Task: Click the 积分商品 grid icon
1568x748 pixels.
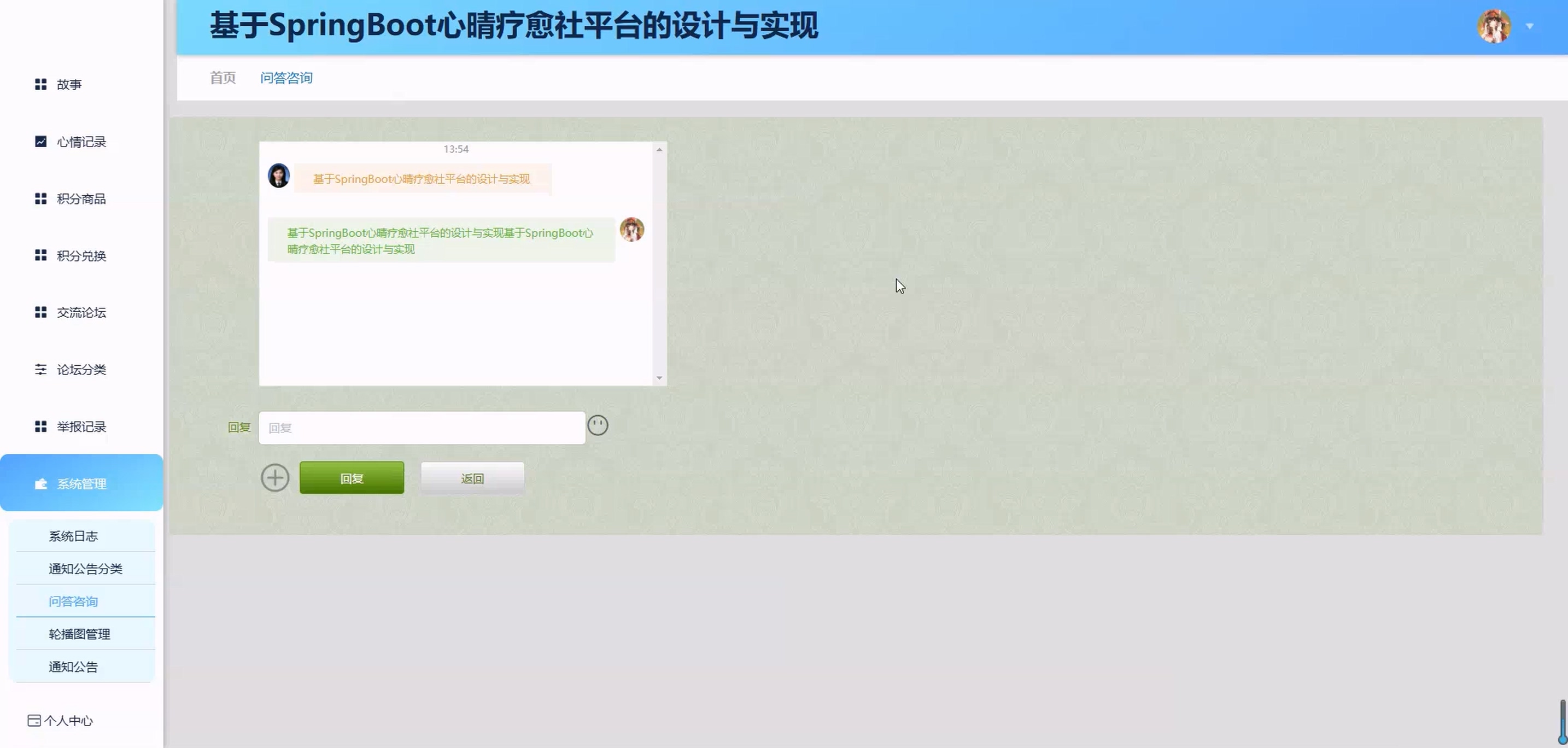Action: point(41,199)
